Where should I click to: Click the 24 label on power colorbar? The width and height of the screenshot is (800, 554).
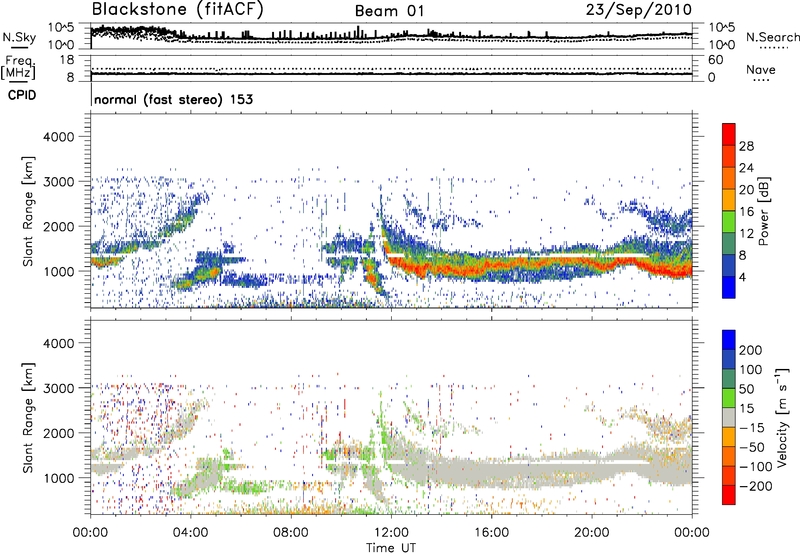[x=746, y=168]
